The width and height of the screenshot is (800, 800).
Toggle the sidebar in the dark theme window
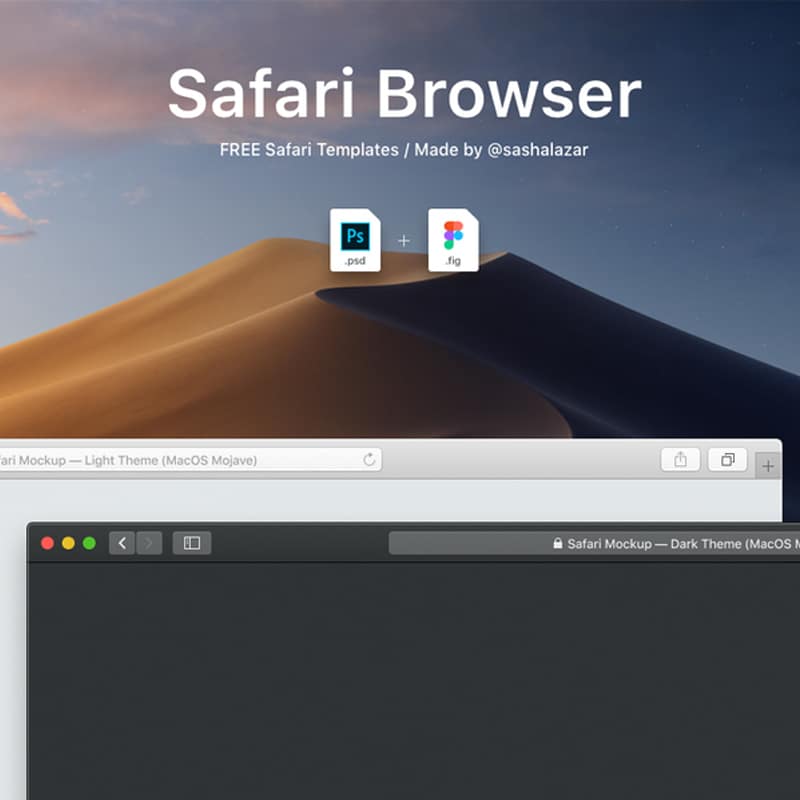[x=192, y=544]
